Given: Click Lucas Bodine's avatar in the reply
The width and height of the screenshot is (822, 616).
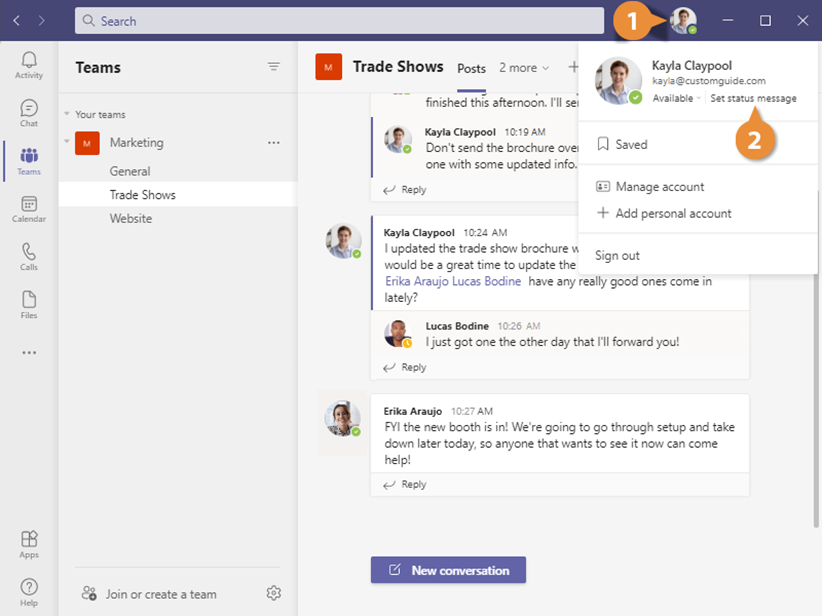Looking at the screenshot, I should point(398,333).
